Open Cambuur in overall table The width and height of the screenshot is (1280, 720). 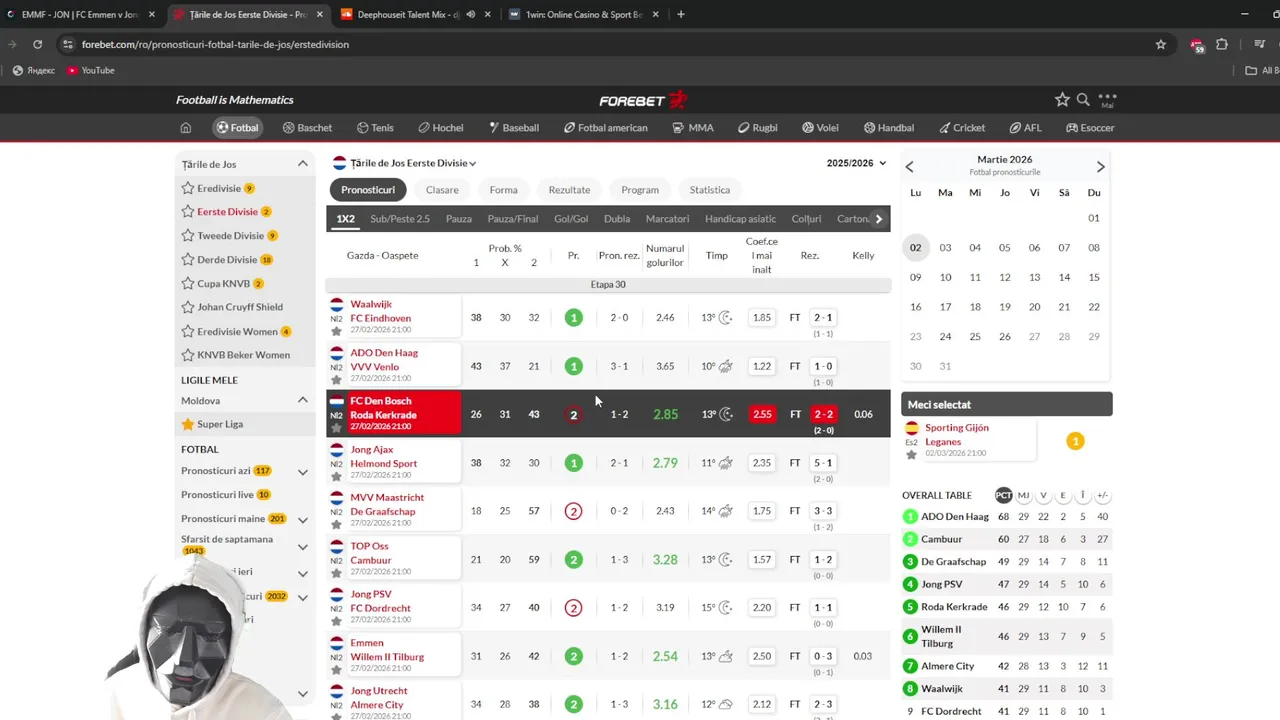(942, 539)
